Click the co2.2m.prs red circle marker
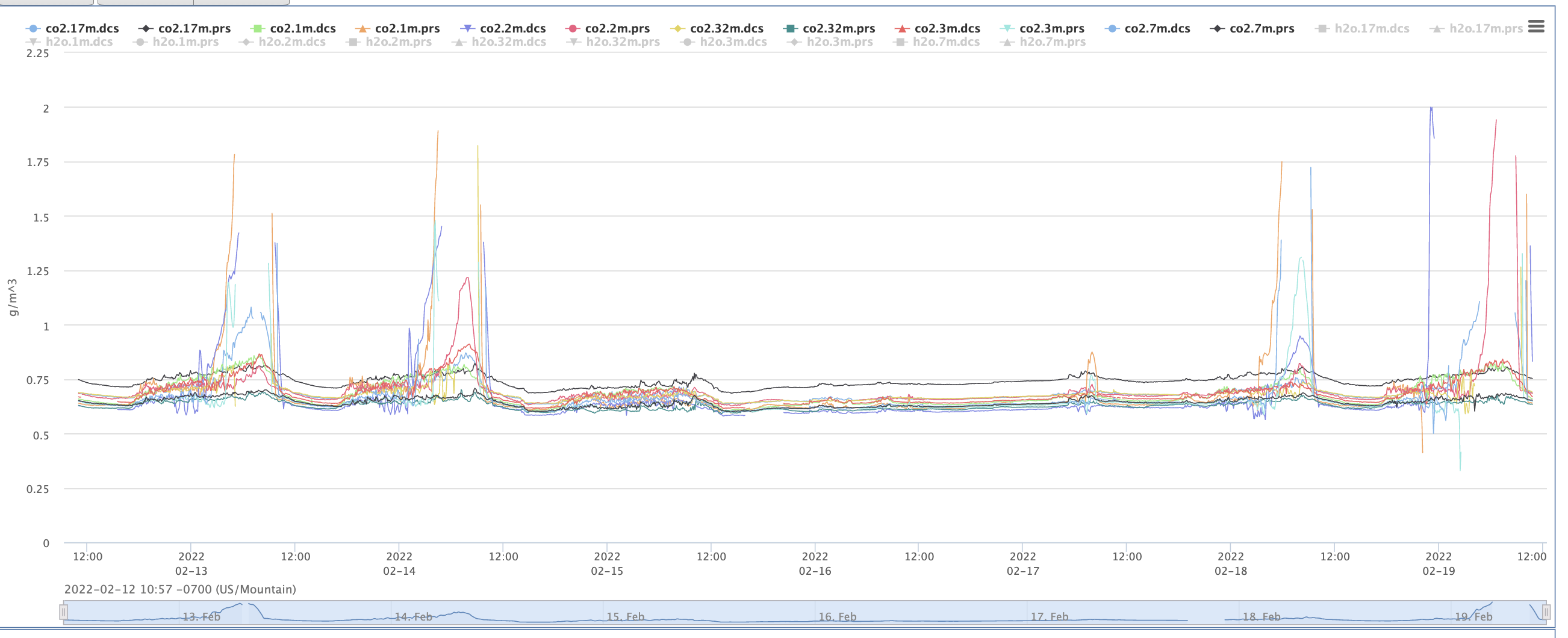This screenshot has height=638, width=1568. pos(572,28)
